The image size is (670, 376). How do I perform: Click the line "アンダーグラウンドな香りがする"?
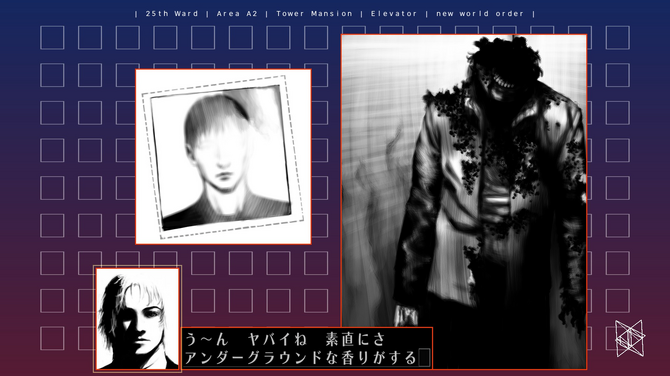300,358
